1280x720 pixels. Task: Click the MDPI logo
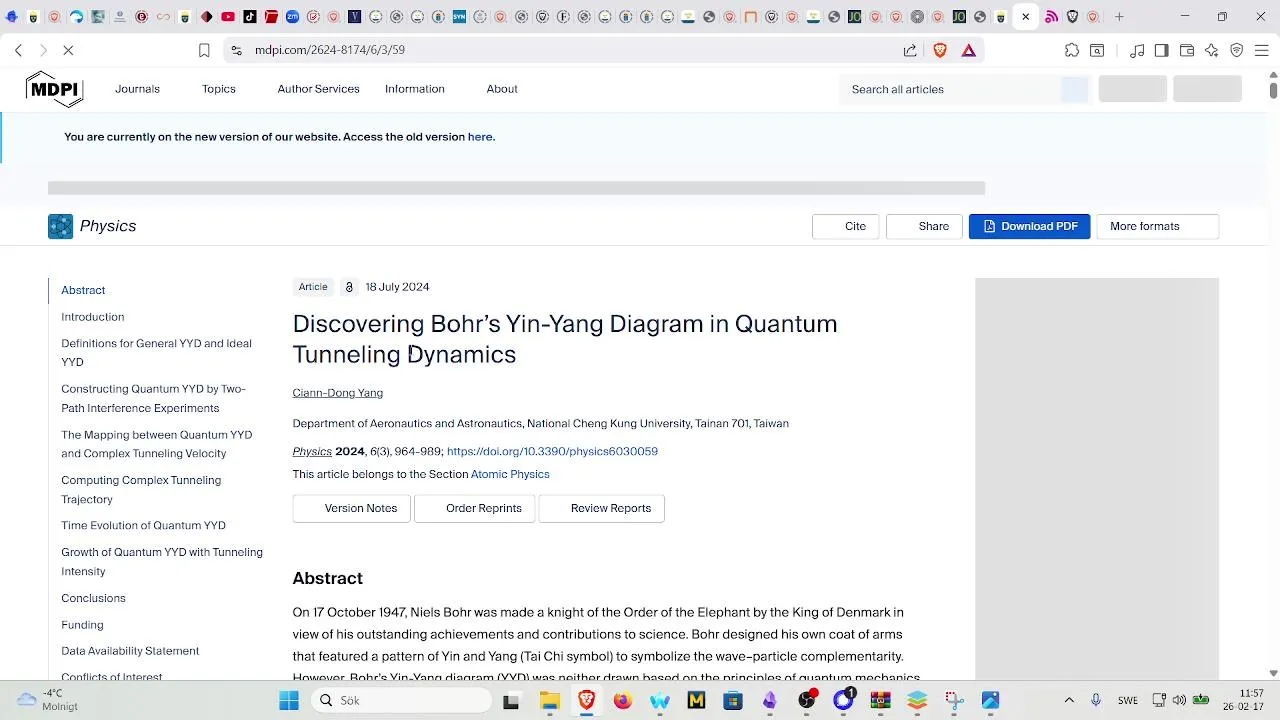pos(54,89)
